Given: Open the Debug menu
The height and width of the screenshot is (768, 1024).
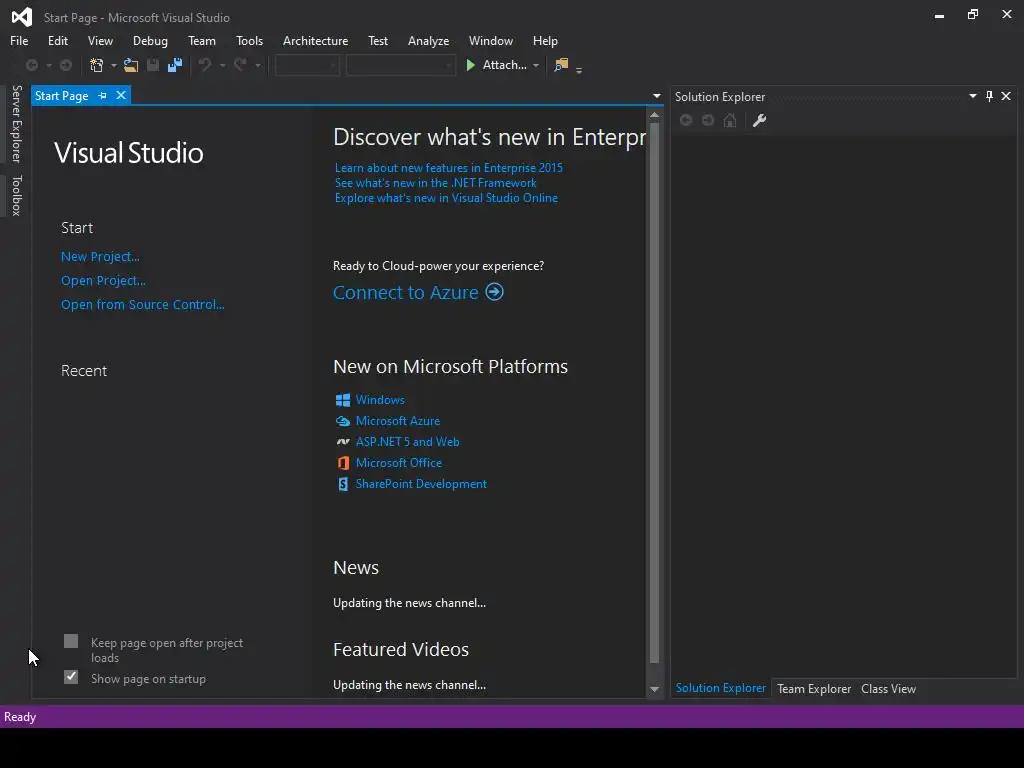Looking at the screenshot, I should [x=150, y=40].
